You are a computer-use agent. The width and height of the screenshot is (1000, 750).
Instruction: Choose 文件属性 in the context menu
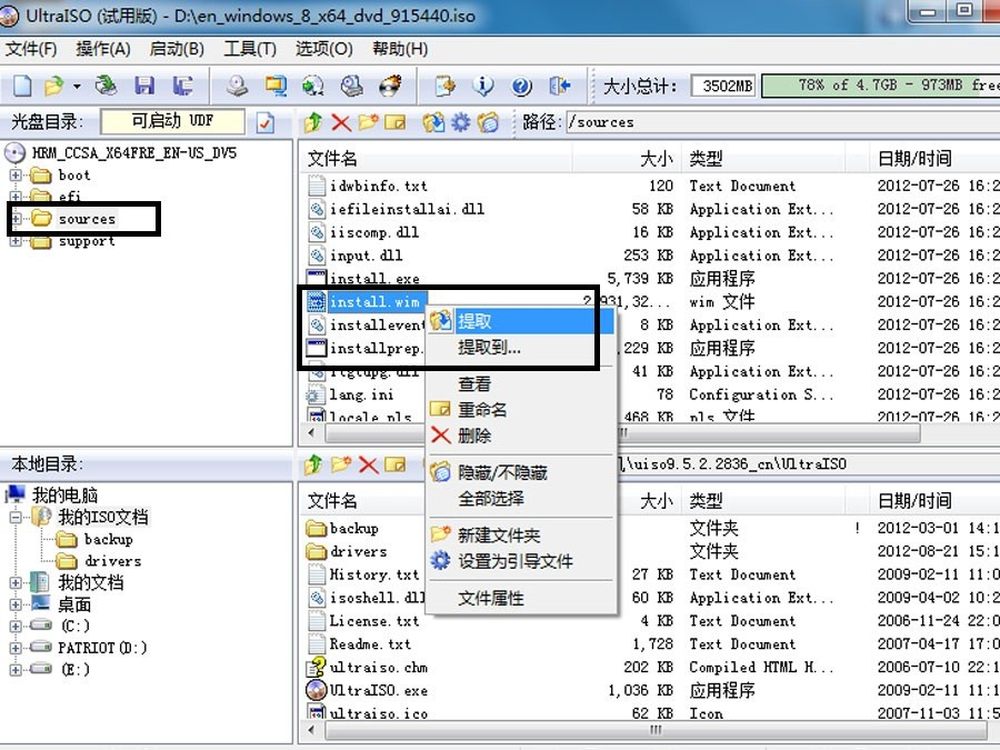pyautogui.click(x=521, y=598)
